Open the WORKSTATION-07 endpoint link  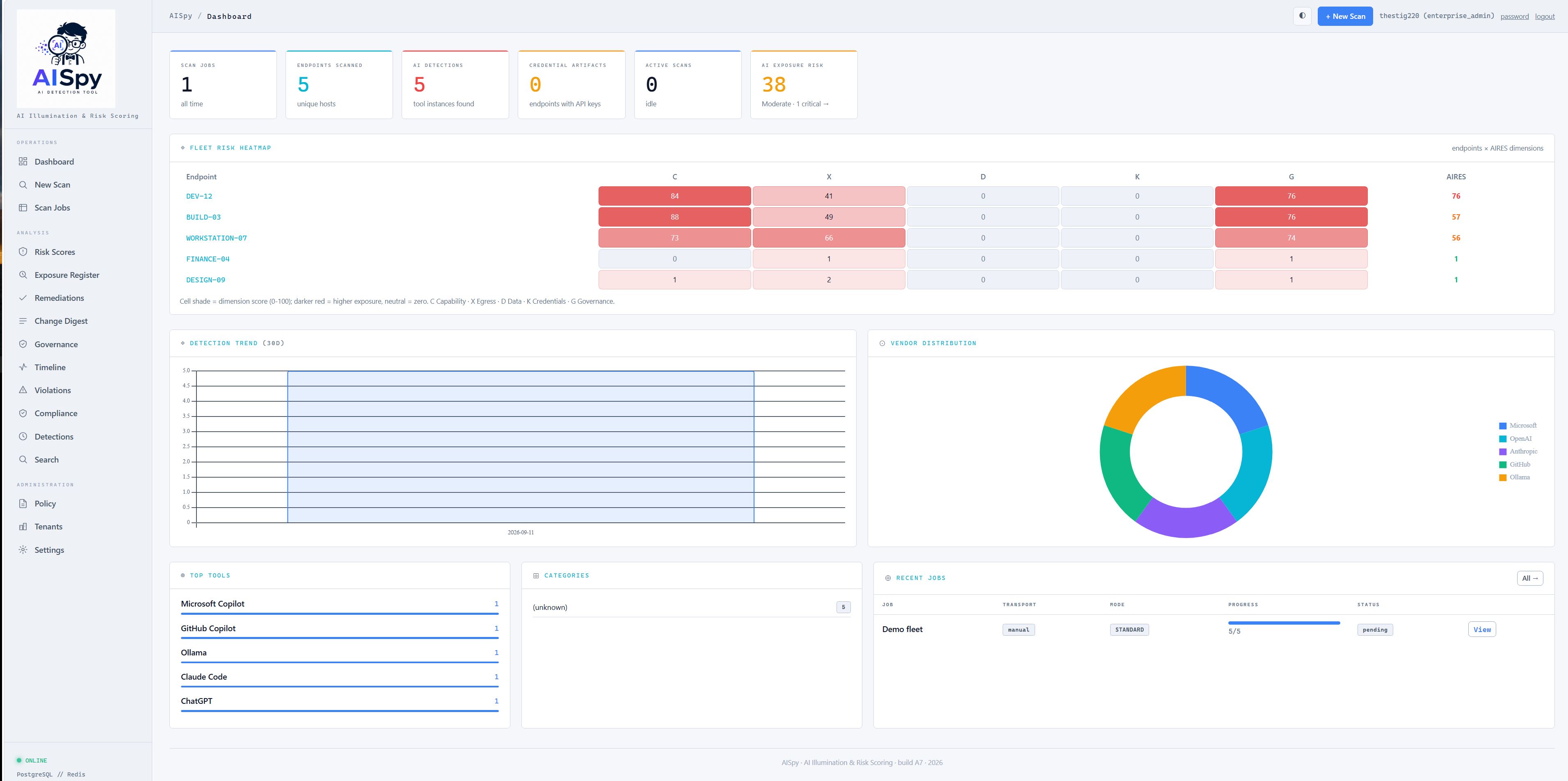click(217, 238)
